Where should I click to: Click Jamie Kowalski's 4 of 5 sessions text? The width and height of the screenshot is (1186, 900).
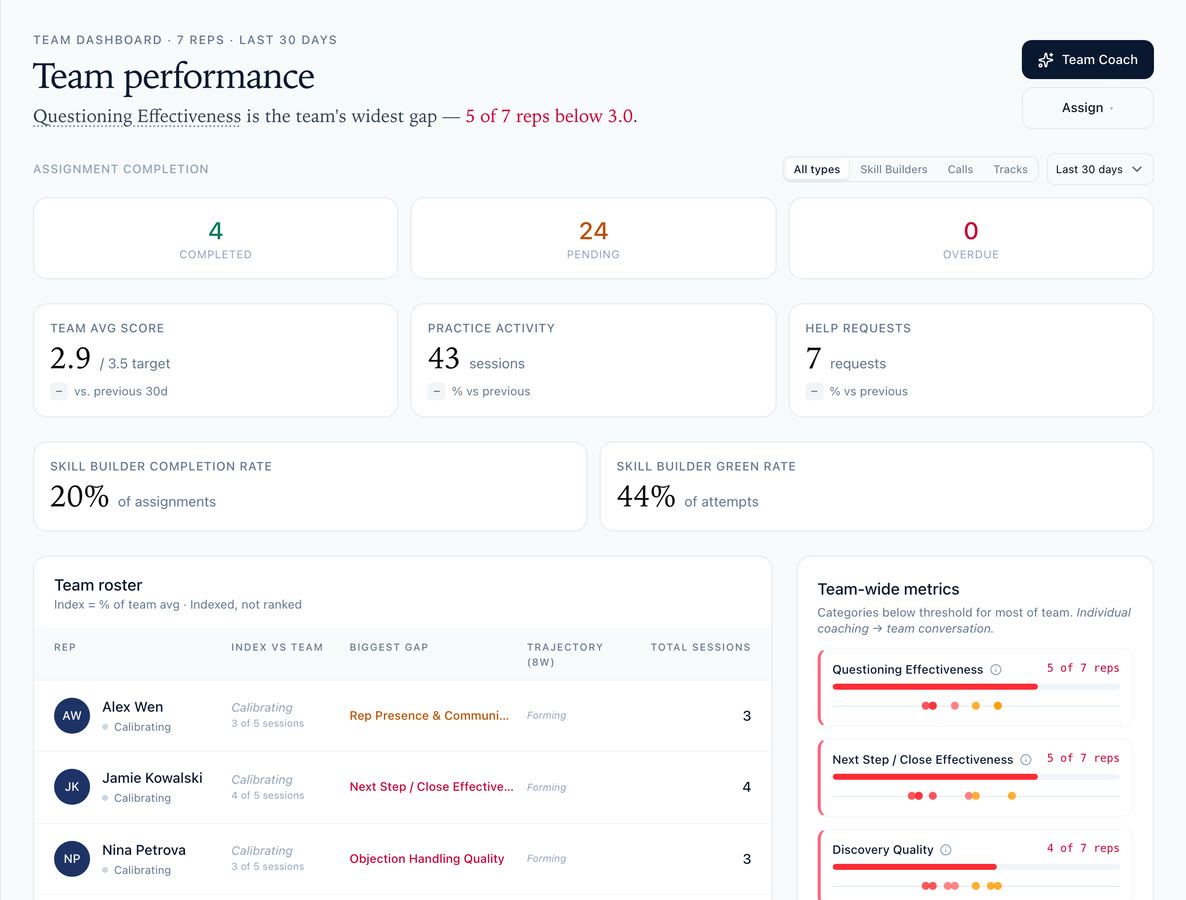point(268,796)
